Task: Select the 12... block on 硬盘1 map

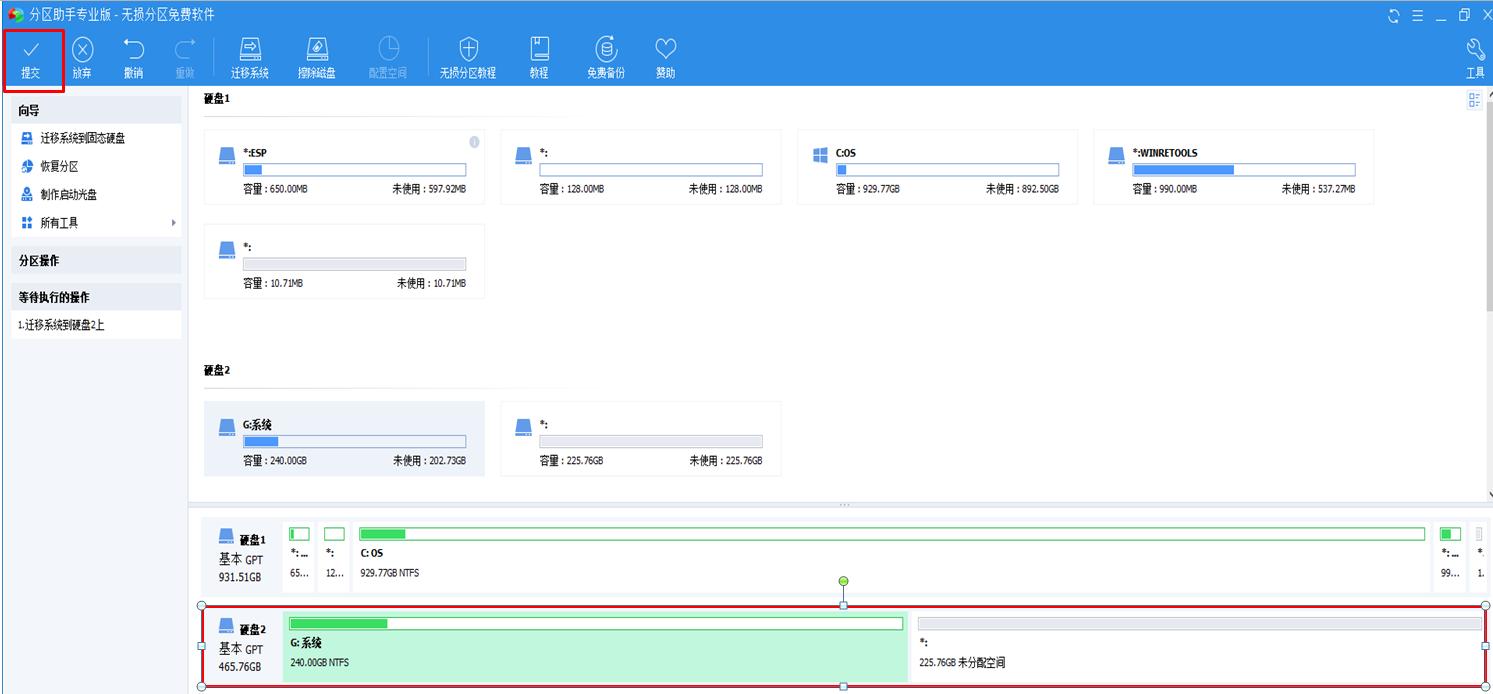Action: point(335,556)
